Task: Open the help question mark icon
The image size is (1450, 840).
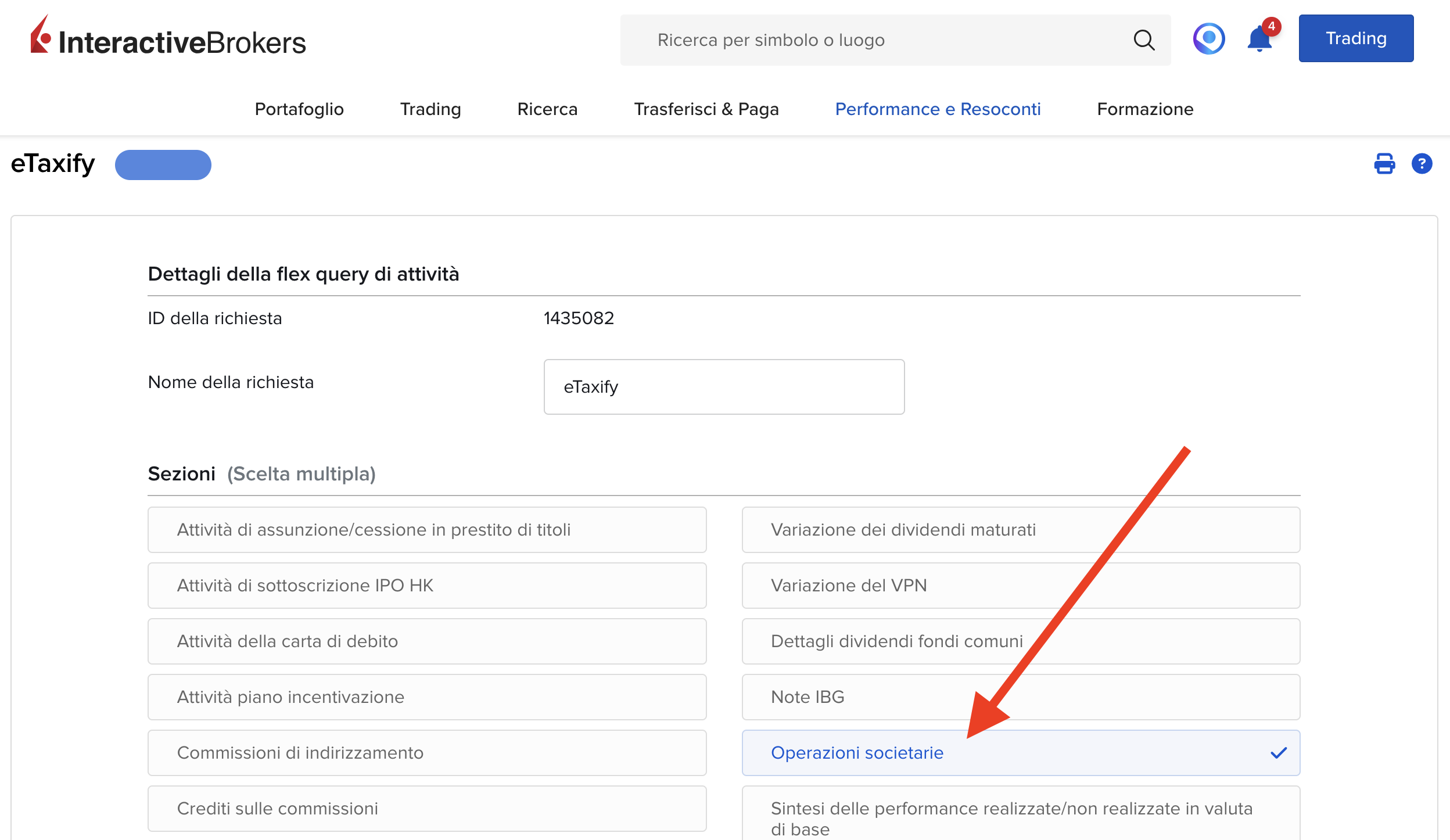Action: (x=1422, y=164)
